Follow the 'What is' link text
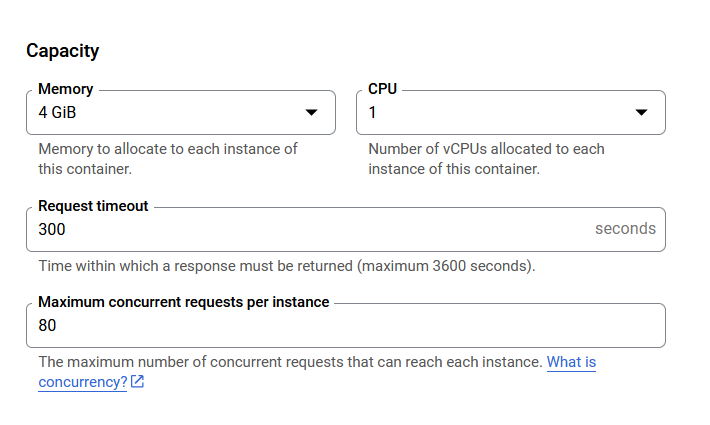710x425 pixels. (x=571, y=362)
